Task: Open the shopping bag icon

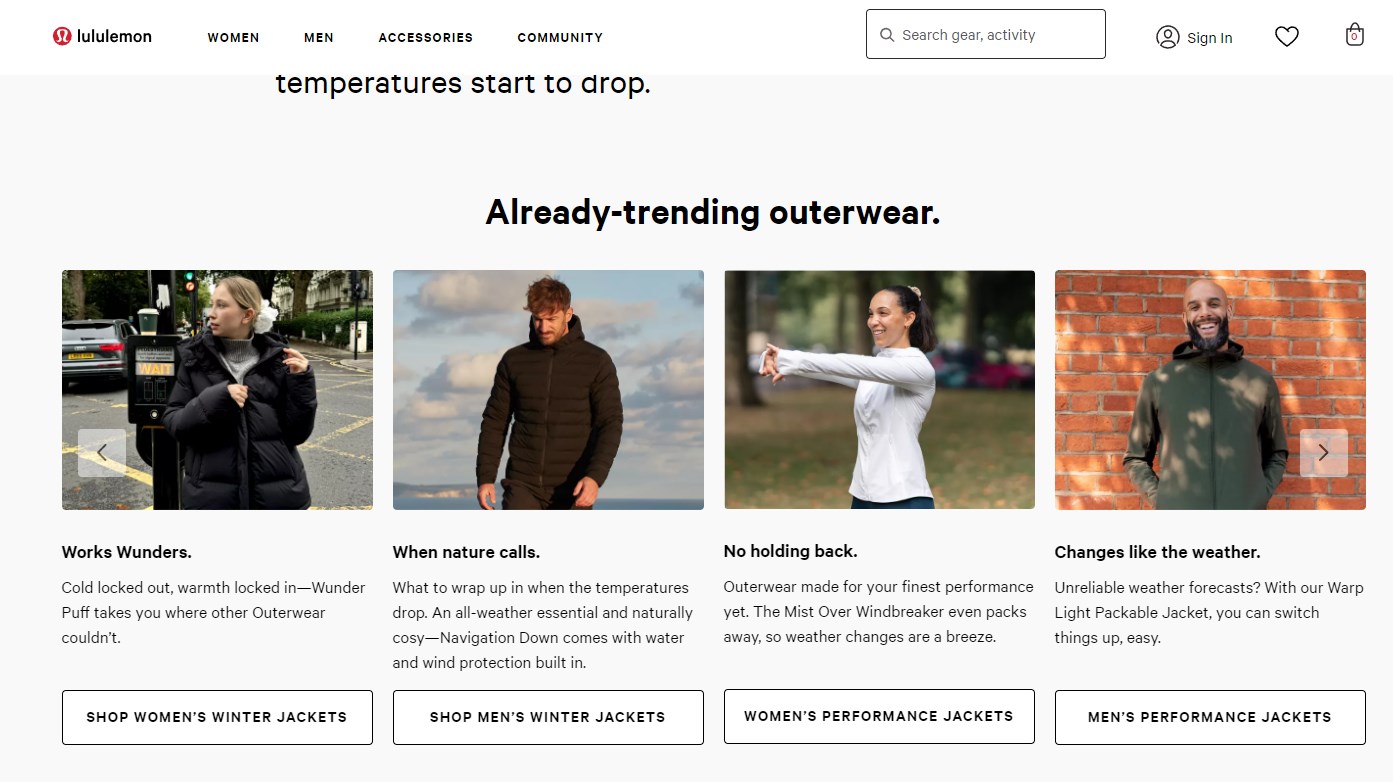Action: click(1354, 35)
